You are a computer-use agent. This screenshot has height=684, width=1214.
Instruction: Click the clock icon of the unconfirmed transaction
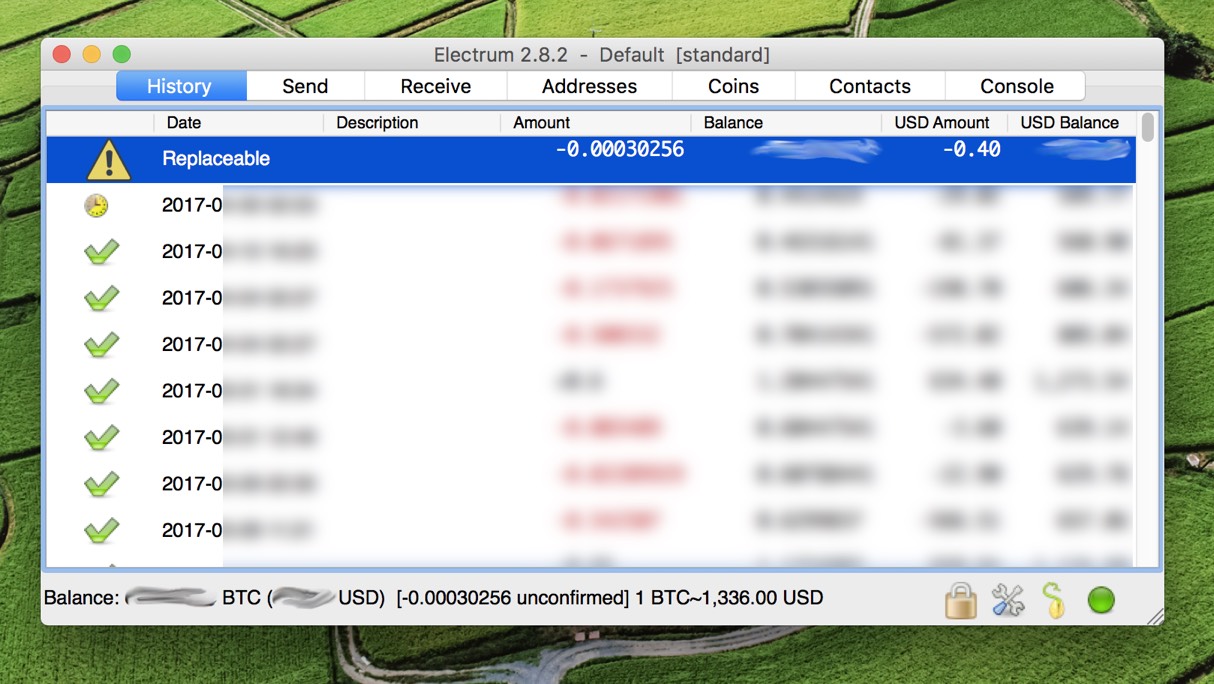click(96, 206)
